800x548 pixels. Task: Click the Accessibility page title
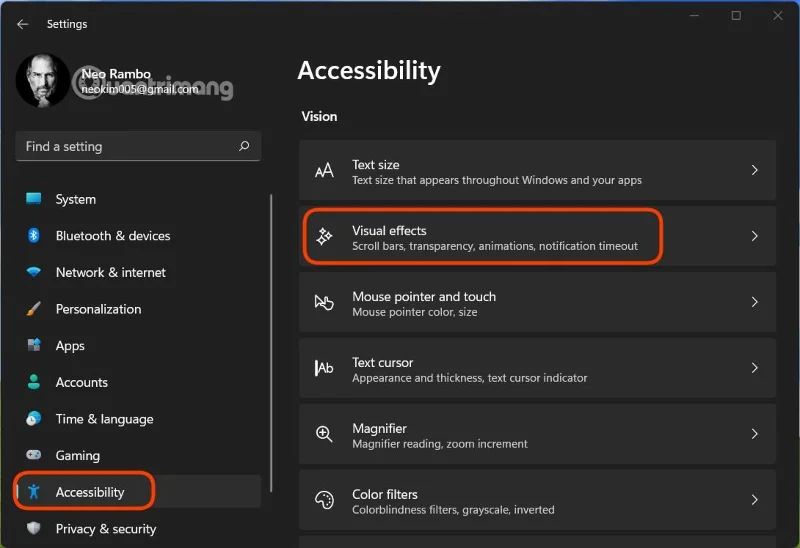369,70
